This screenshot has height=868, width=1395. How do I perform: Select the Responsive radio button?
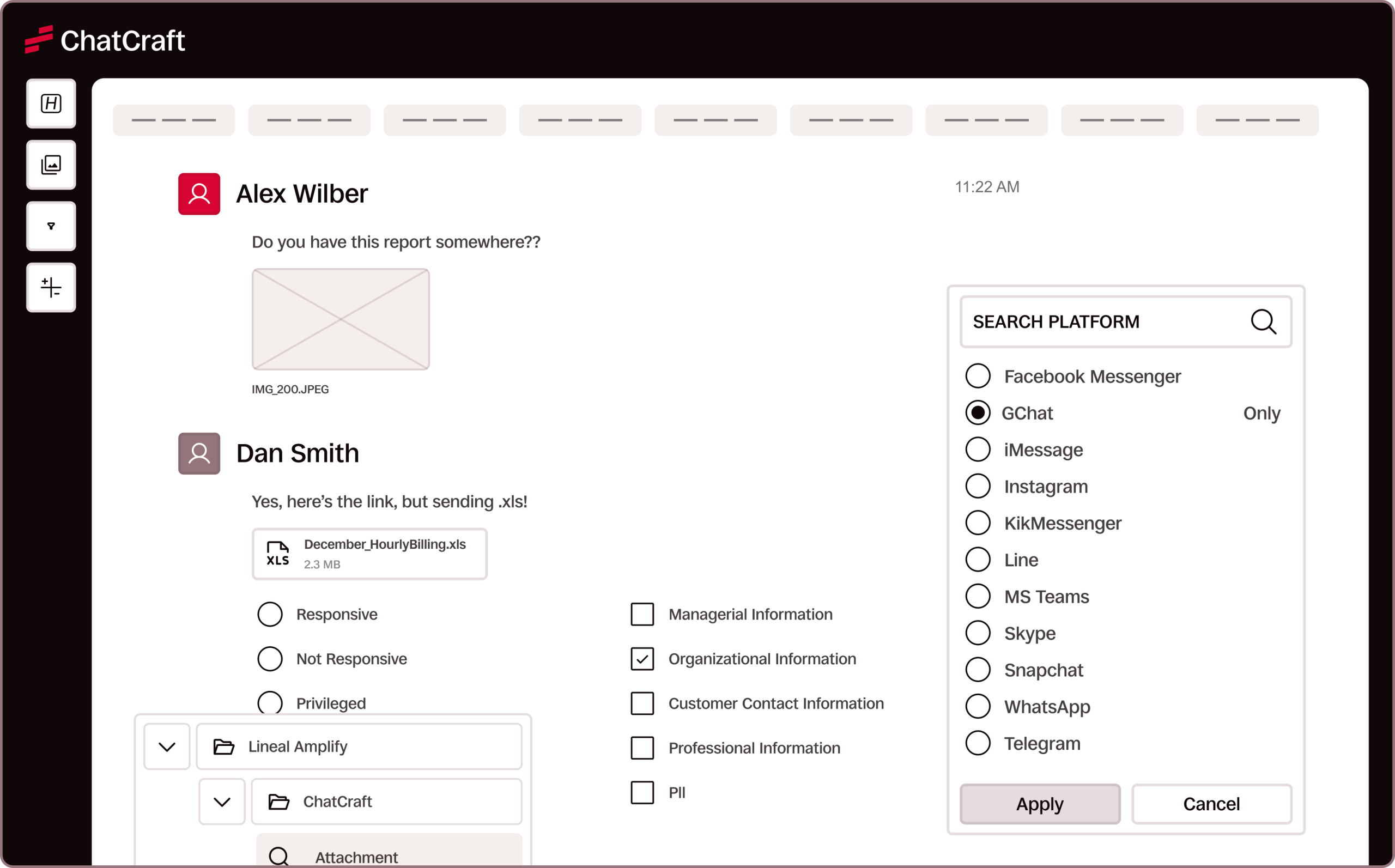click(x=270, y=614)
